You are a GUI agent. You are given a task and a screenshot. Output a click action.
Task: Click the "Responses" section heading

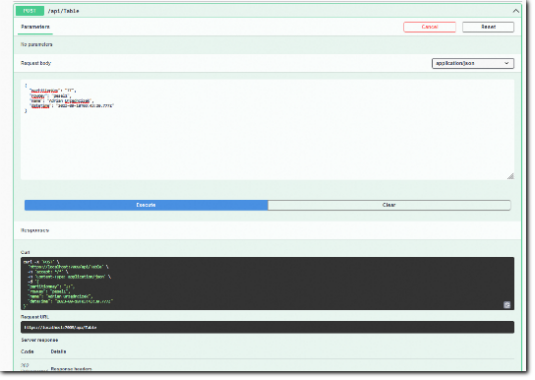35,230
